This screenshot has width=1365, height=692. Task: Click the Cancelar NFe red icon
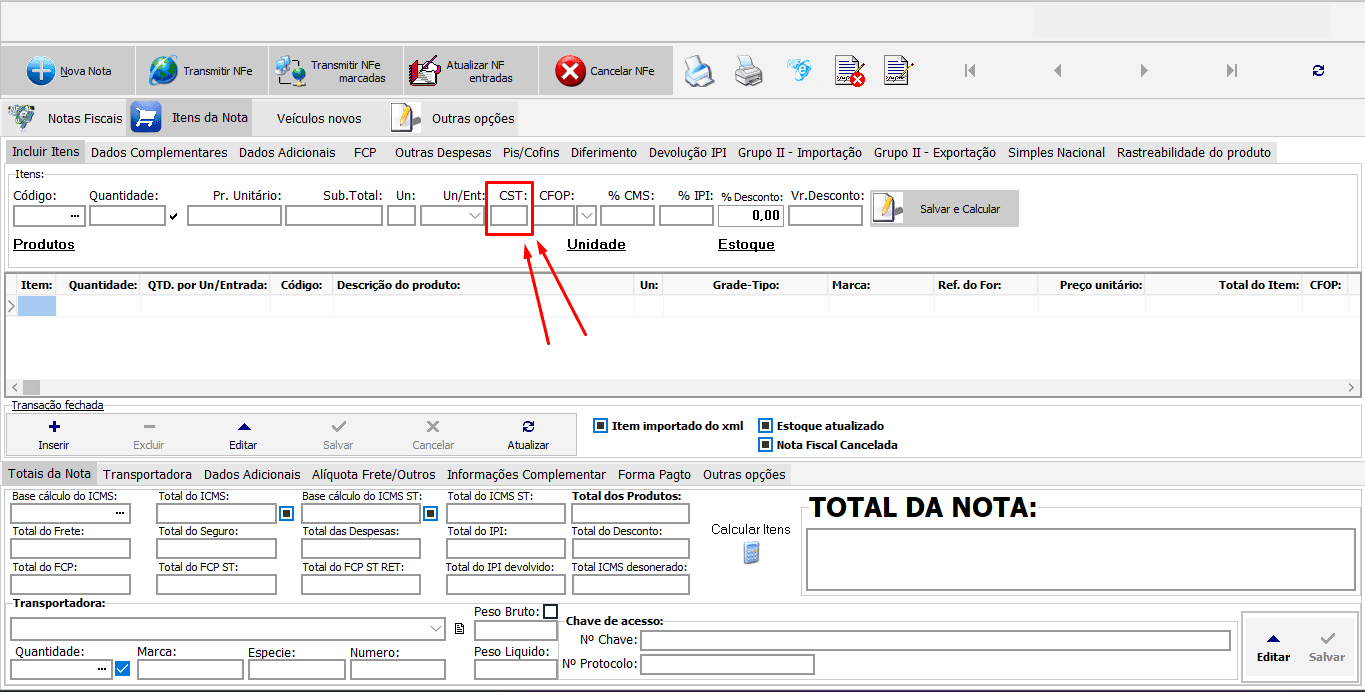coord(569,69)
